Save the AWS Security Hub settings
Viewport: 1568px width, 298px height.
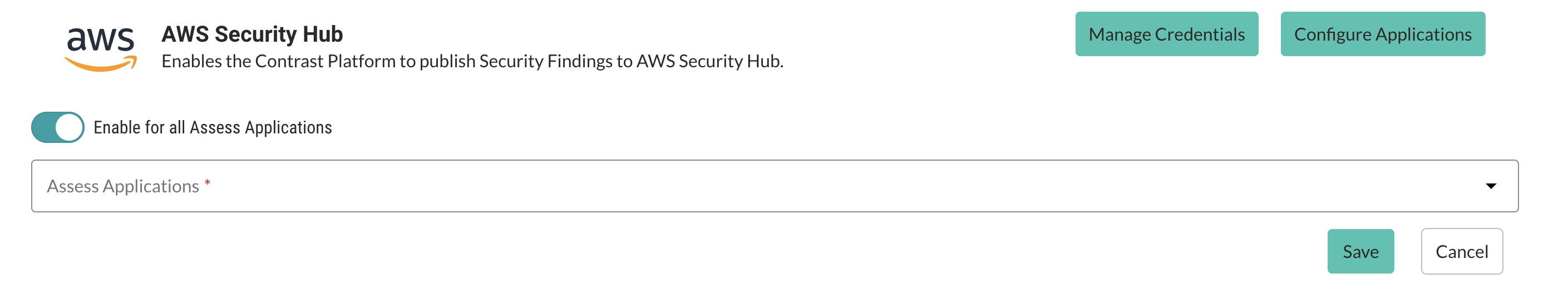pyautogui.click(x=1360, y=251)
